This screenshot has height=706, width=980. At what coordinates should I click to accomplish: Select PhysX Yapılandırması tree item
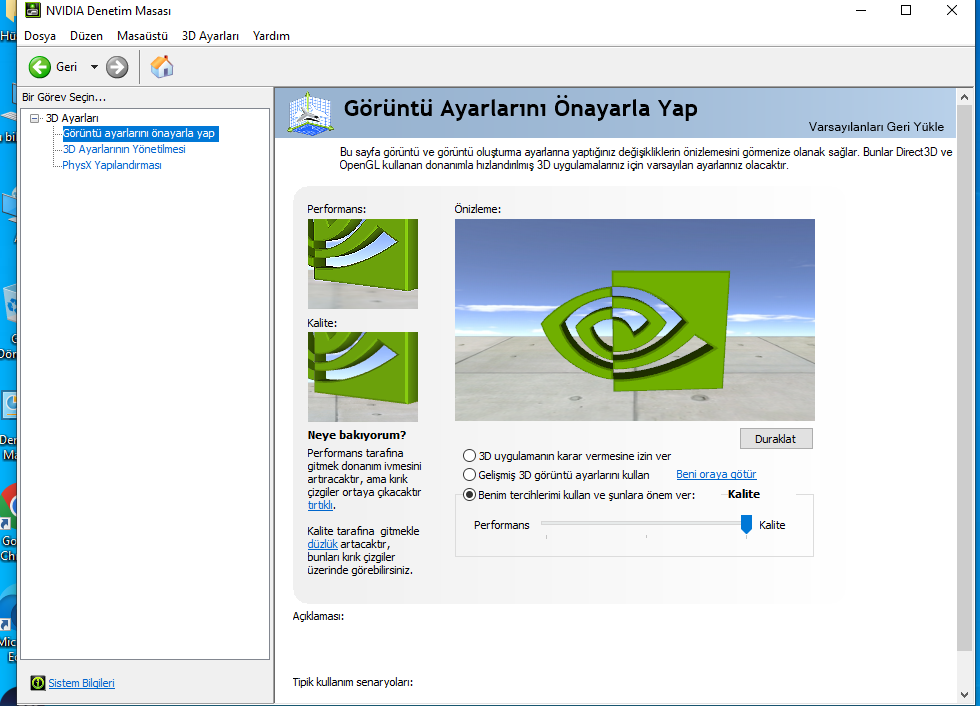pyautogui.click(x=112, y=166)
